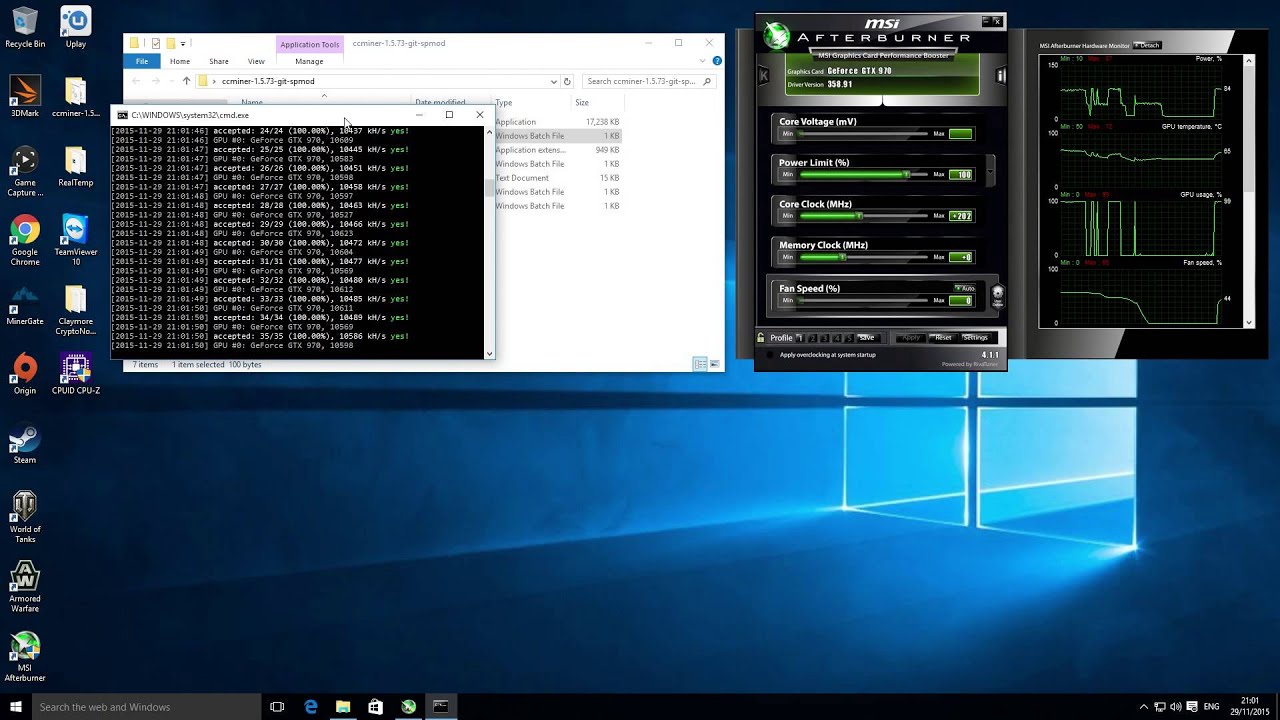Viewport: 1280px width, 720px height.
Task: Select the Claymore CryptoNote desktop folder
Action: click(76, 310)
